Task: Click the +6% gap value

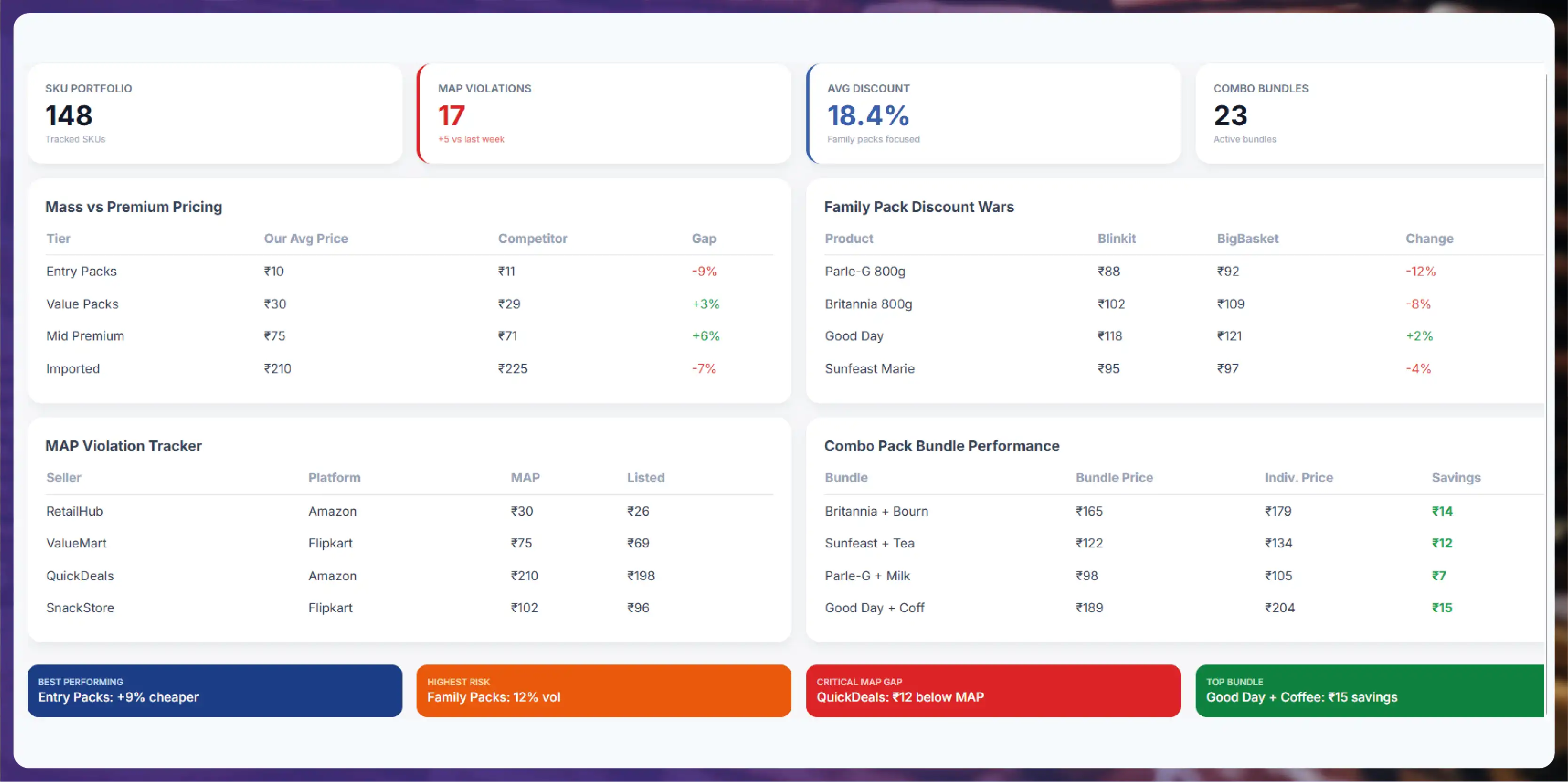Action: 705,336
